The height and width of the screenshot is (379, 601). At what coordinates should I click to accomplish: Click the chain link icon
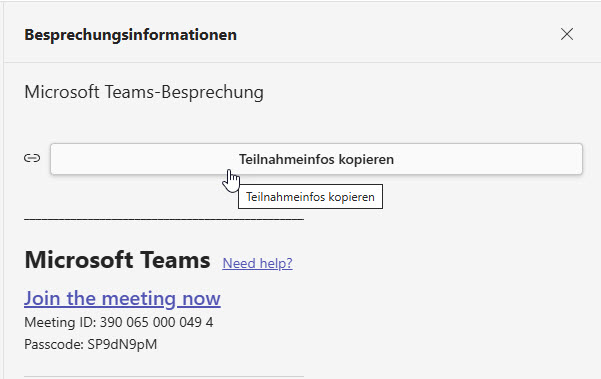coord(32,158)
